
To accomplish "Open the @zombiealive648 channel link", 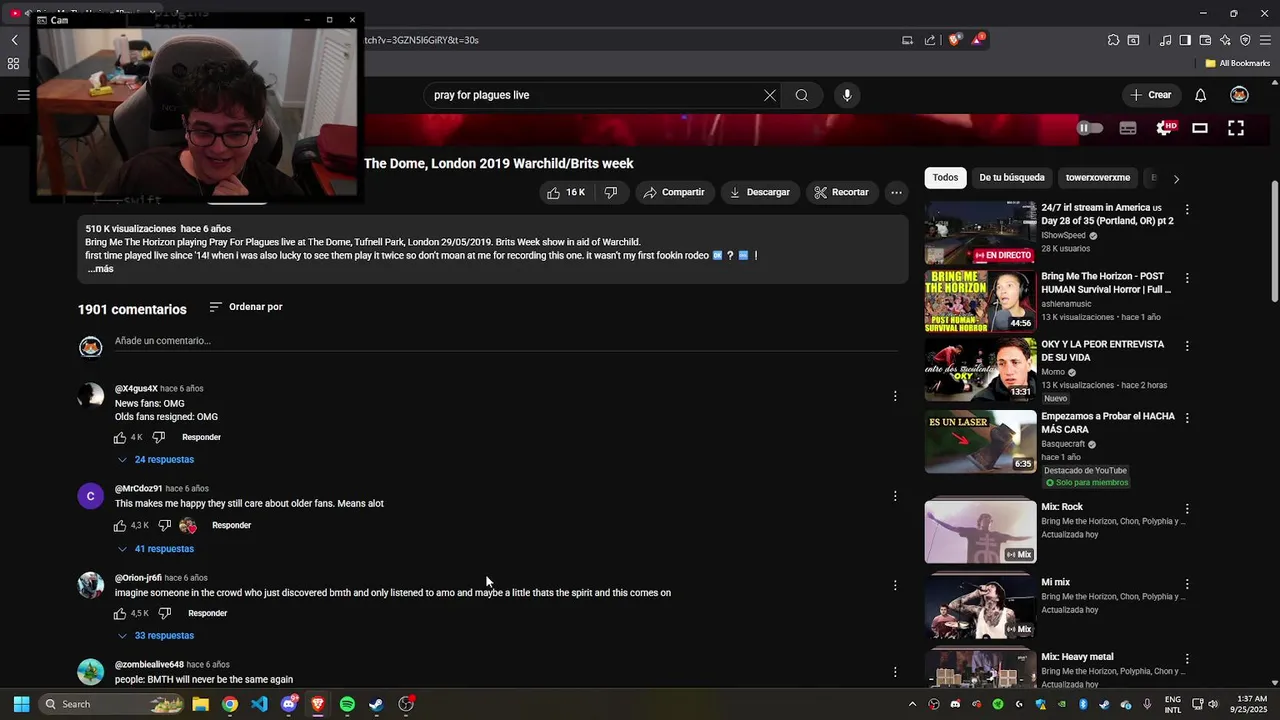I will tap(149, 665).
